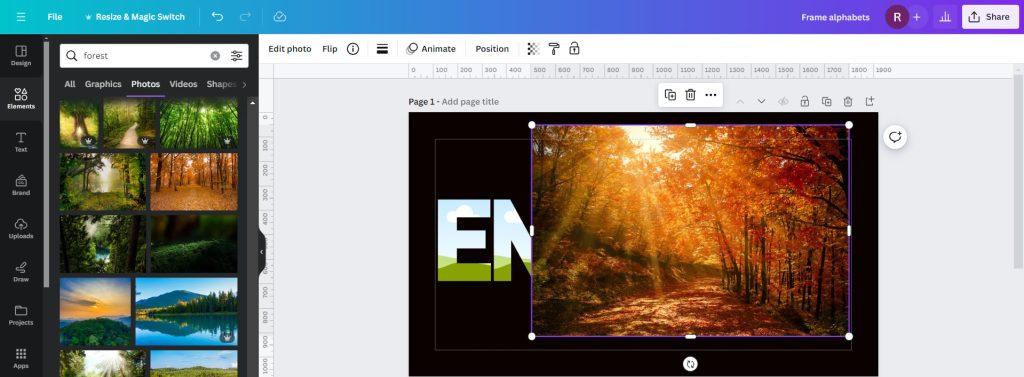This screenshot has width=1024, height=377.
Task: Select the forest path photo thumbnail
Action: [129, 123]
